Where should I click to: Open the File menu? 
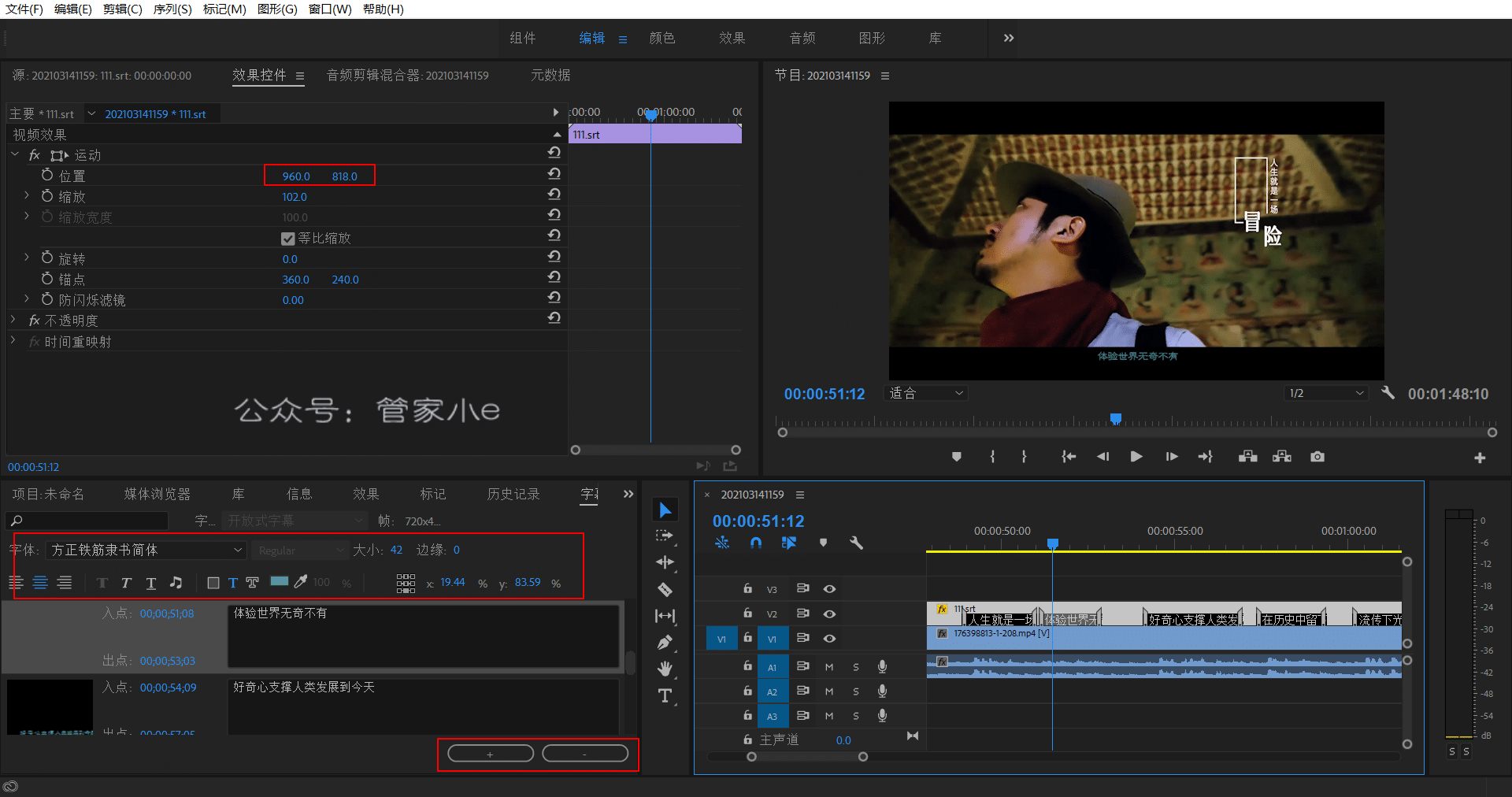(24, 9)
